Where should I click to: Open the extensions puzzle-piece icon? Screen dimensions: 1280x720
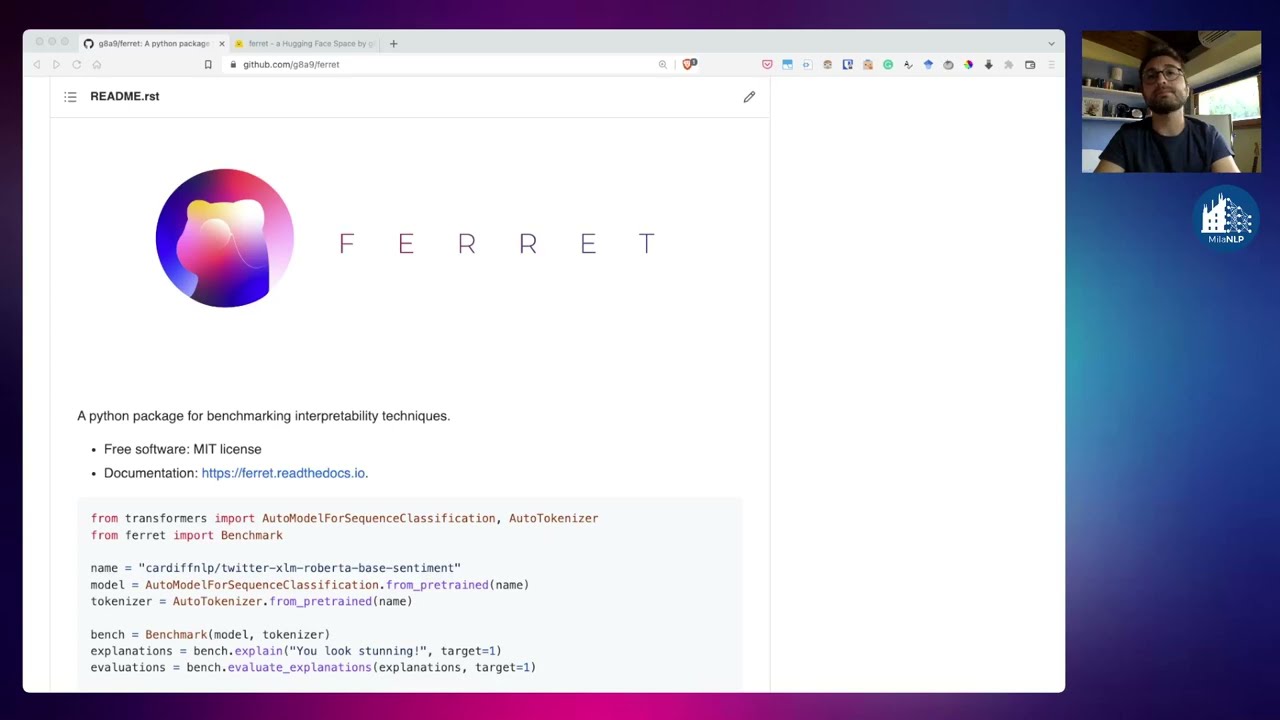[x=1009, y=64]
